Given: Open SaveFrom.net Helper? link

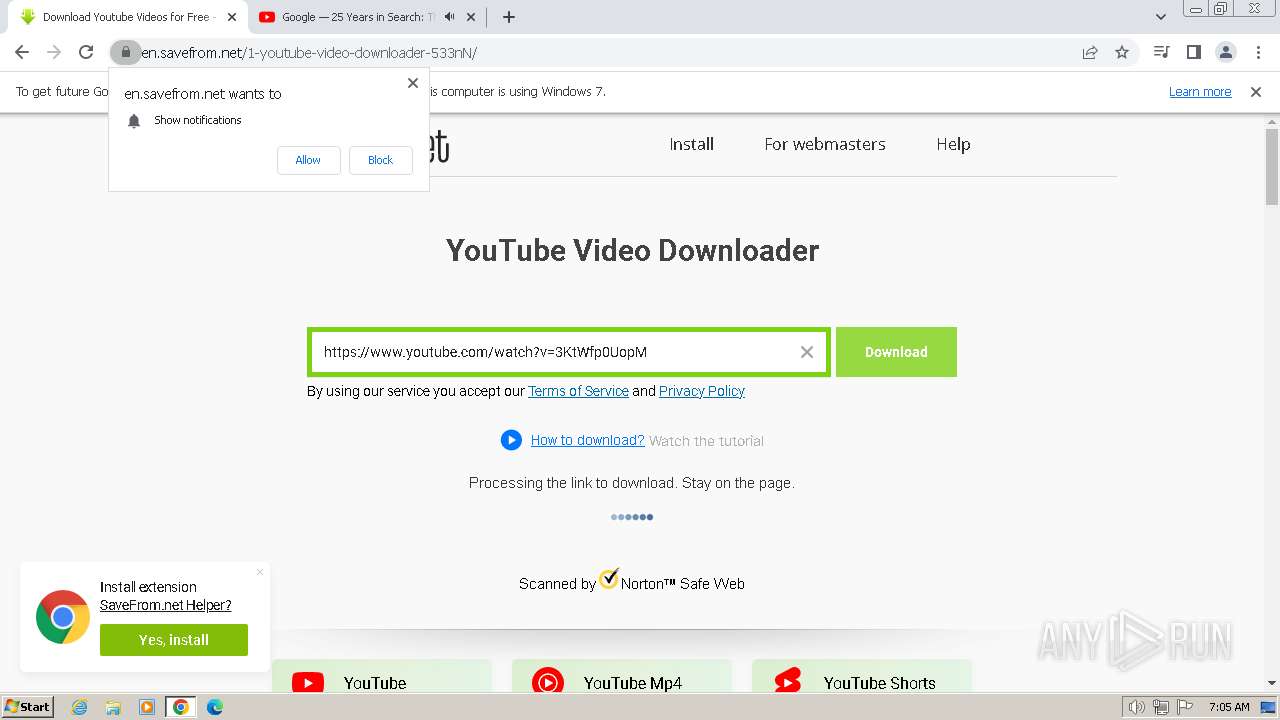Looking at the screenshot, I should click(166, 605).
